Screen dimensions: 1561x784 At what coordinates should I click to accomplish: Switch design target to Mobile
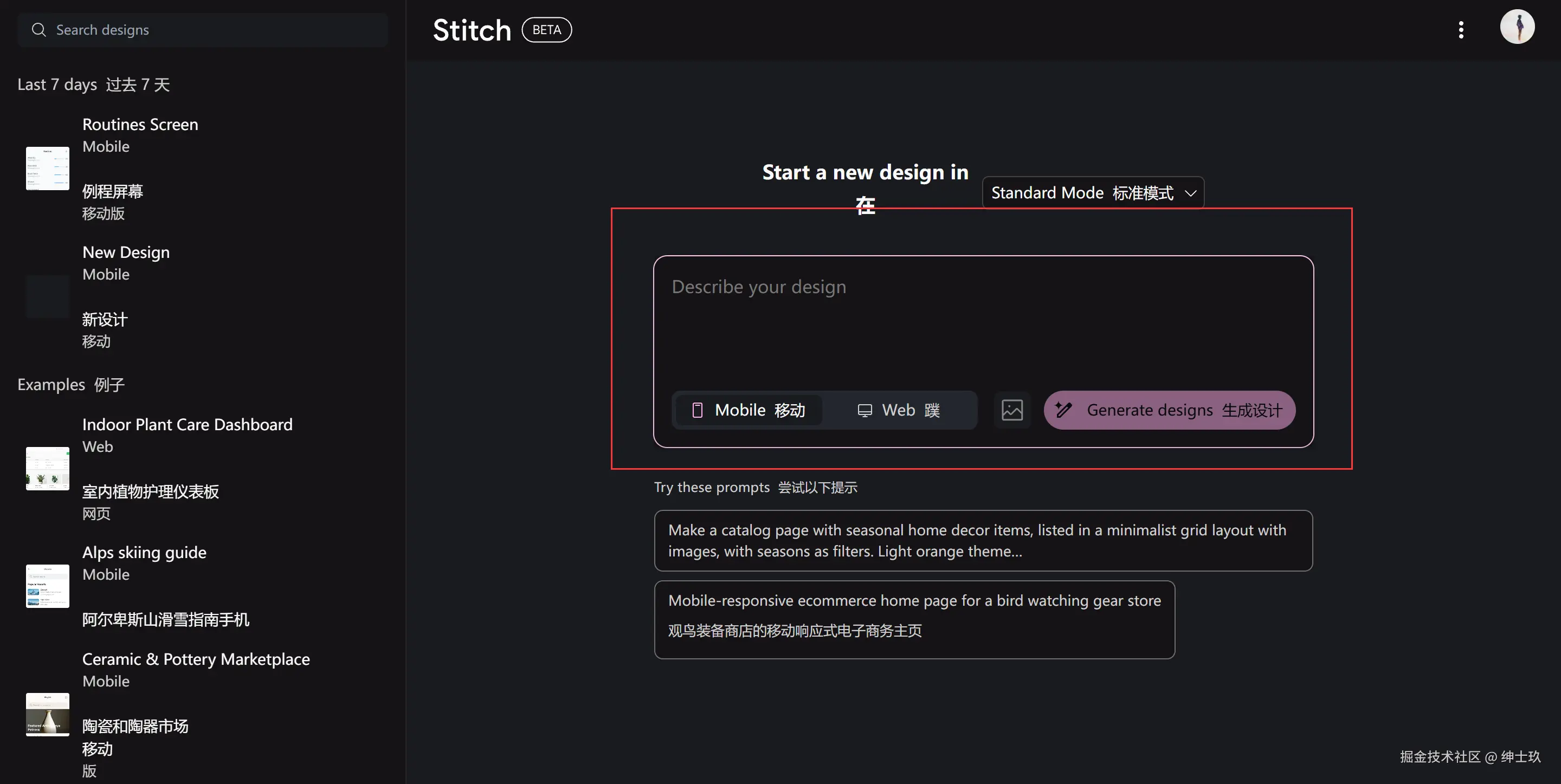pyautogui.click(x=749, y=410)
